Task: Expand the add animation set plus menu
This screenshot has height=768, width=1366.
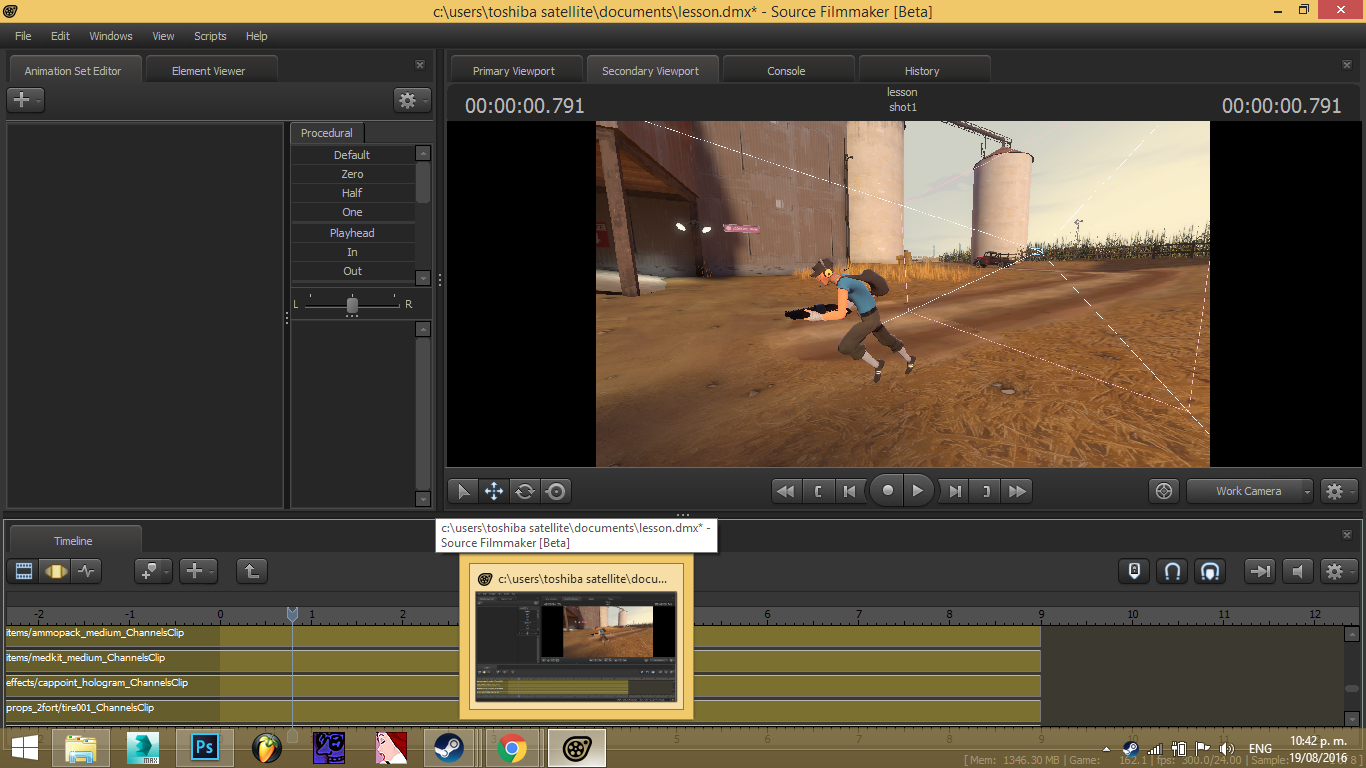Action: point(25,100)
